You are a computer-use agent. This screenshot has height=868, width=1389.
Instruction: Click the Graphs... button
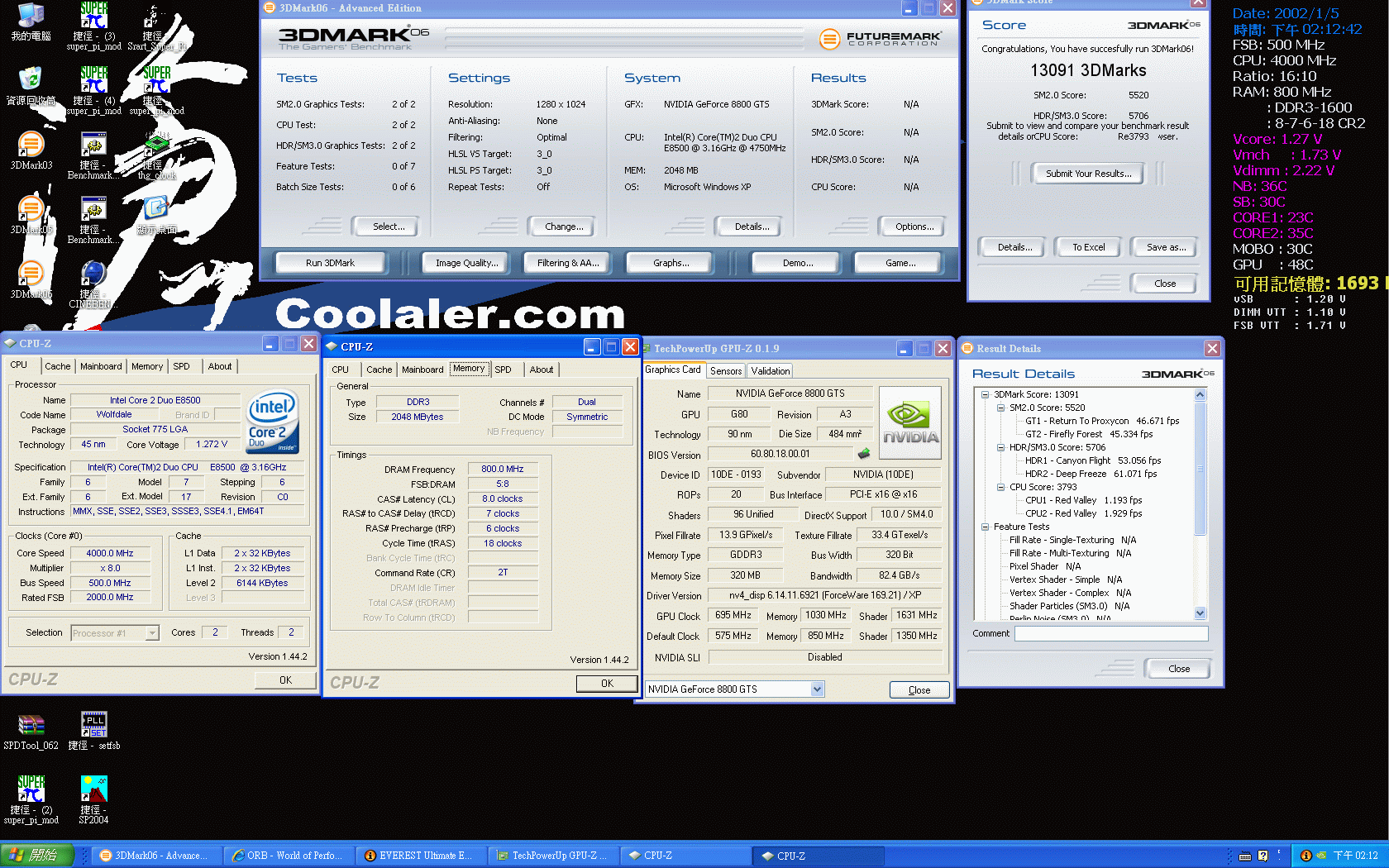click(x=671, y=263)
